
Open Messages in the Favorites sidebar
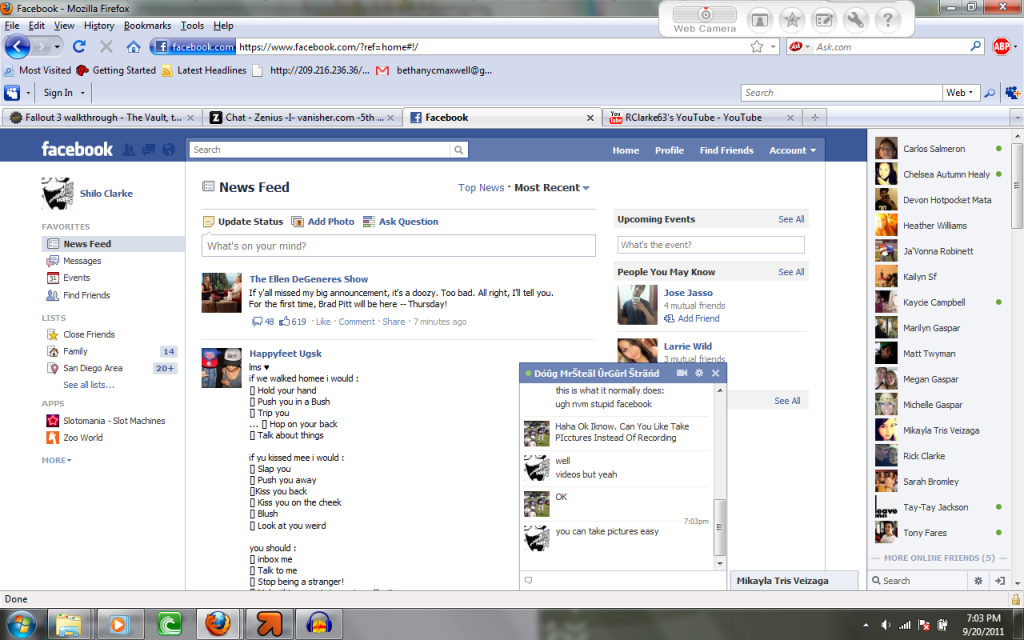click(x=82, y=261)
